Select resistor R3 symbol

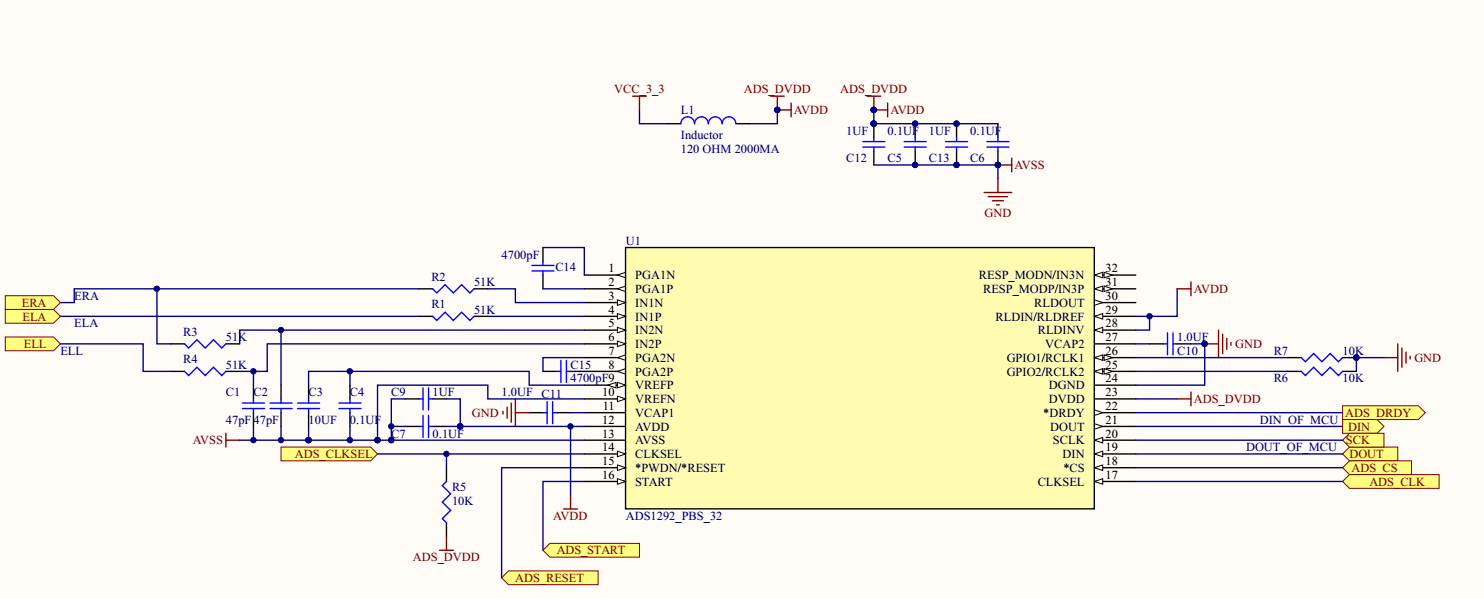pos(205,344)
